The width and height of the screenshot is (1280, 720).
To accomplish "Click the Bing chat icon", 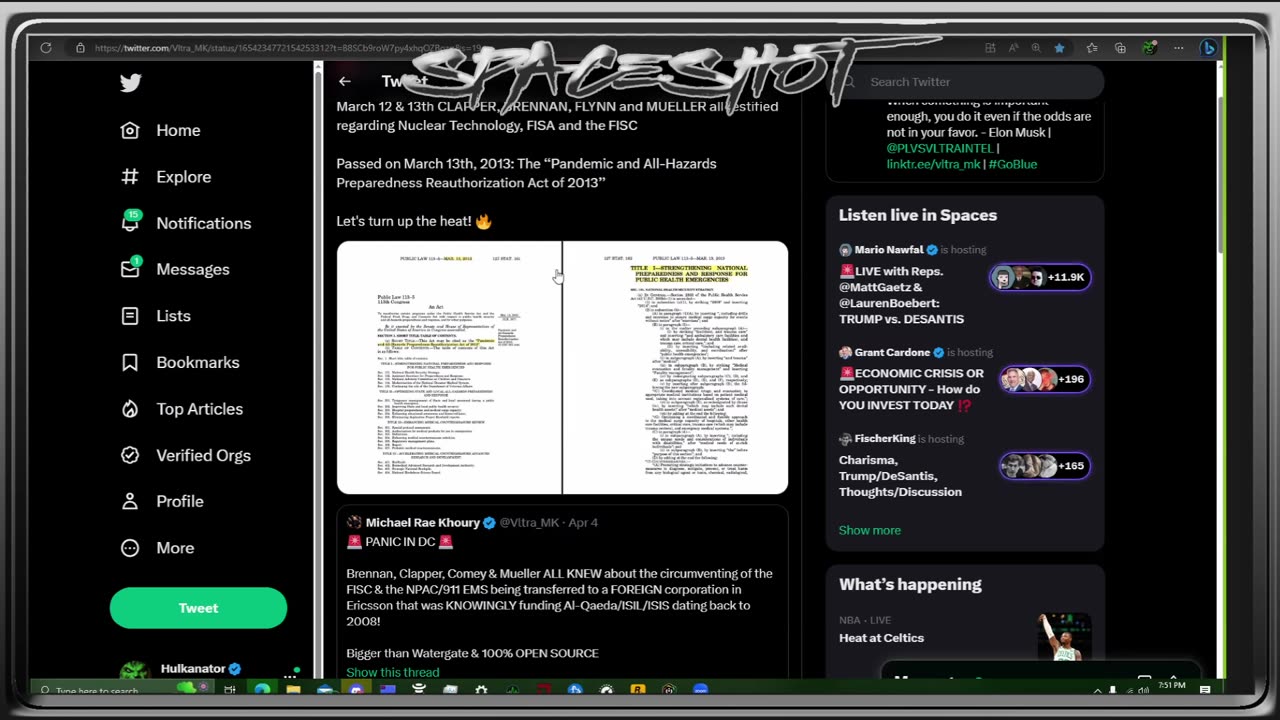I will coord(1208,48).
